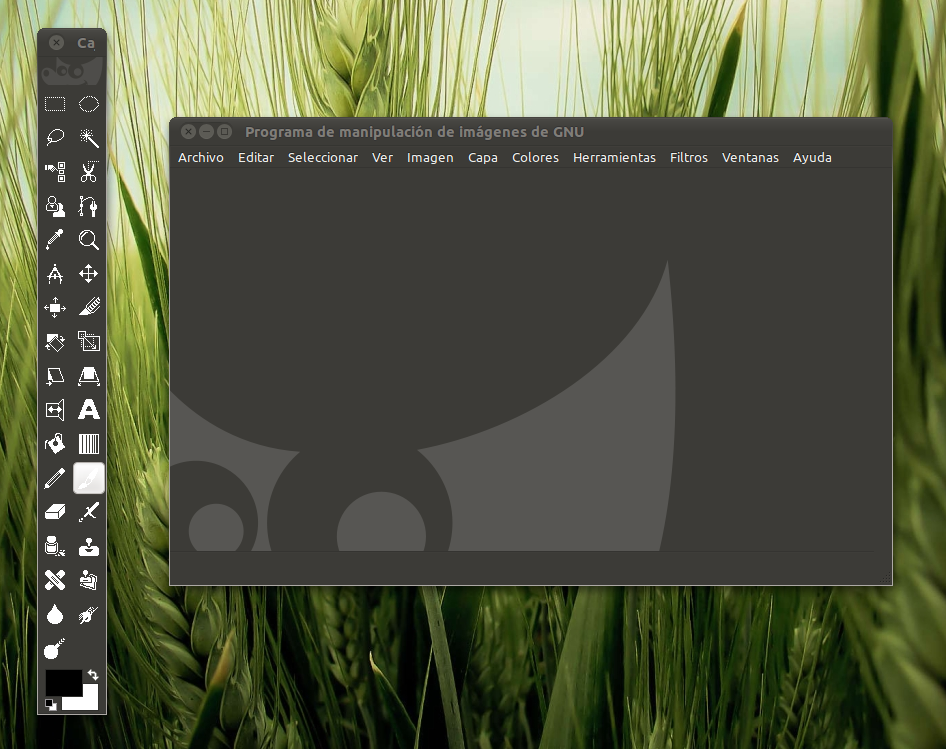Open the Ver menu
This screenshot has width=946, height=749.
point(383,158)
